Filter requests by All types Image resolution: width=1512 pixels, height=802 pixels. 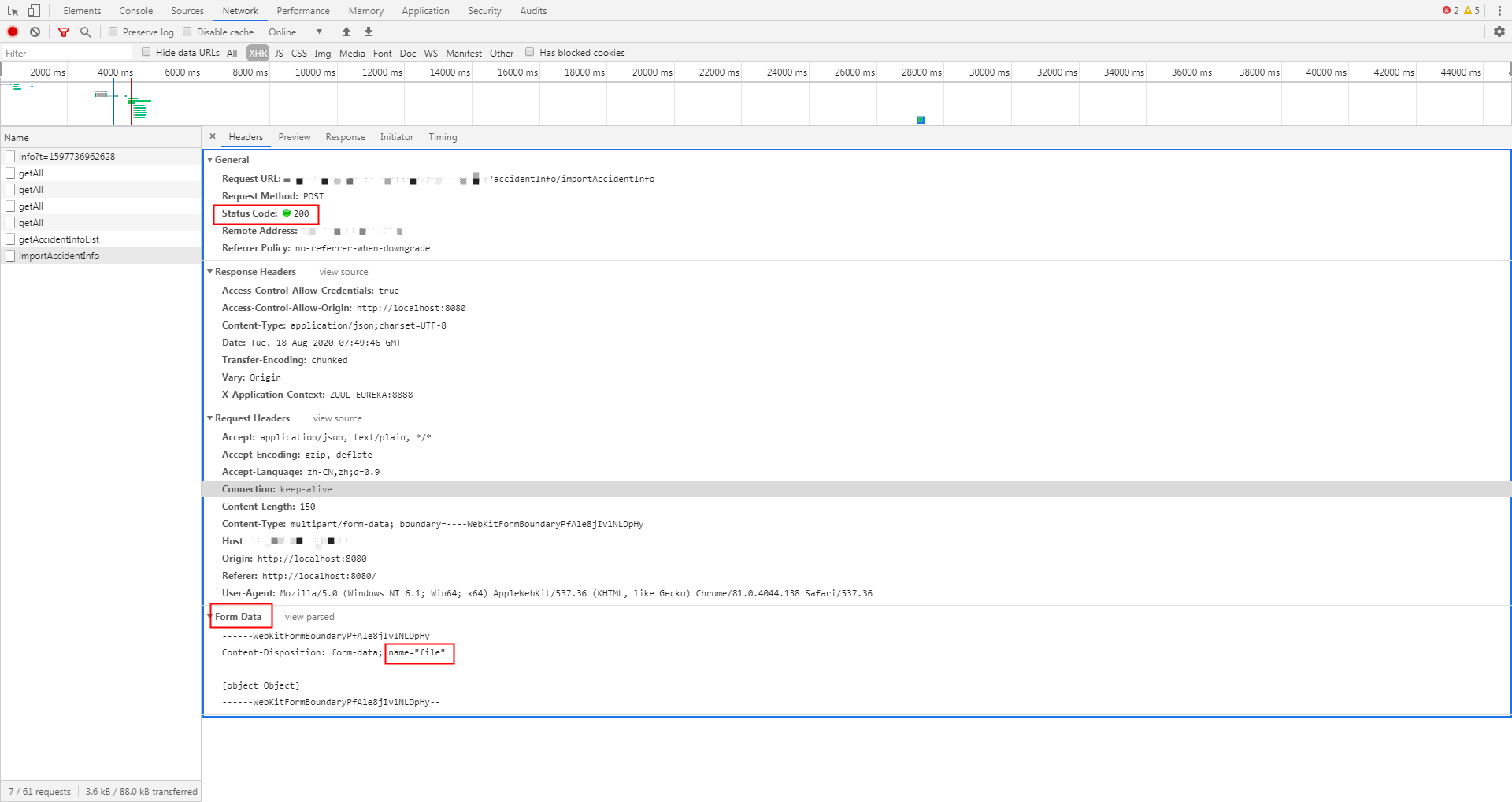[232, 53]
